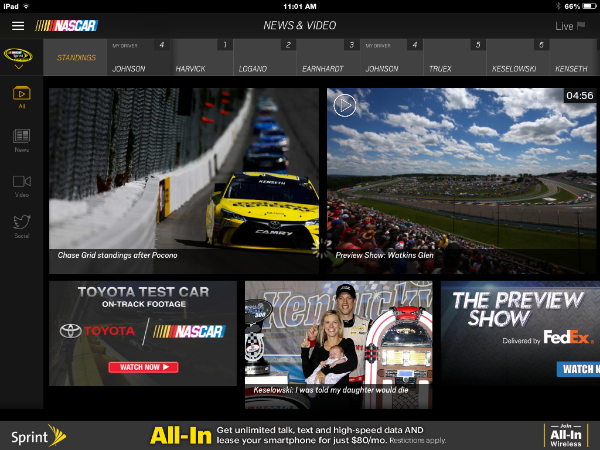Tap the NASCAR logo in header
The width and height of the screenshot is (600, 450).
click(67, 26)
